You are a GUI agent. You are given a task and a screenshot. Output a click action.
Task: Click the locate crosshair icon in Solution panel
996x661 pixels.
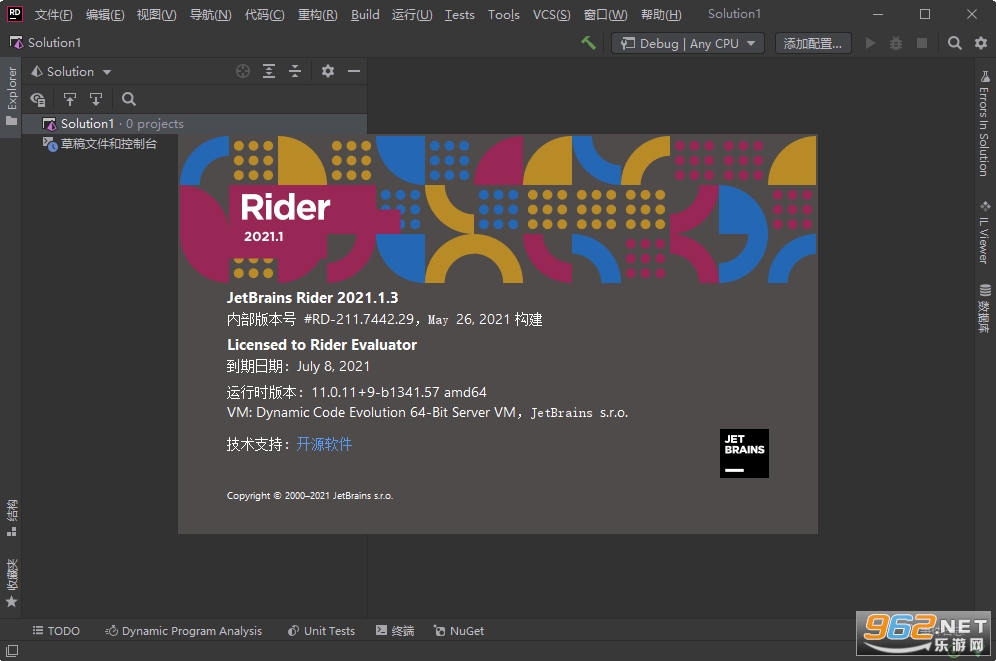pos(243,71)
